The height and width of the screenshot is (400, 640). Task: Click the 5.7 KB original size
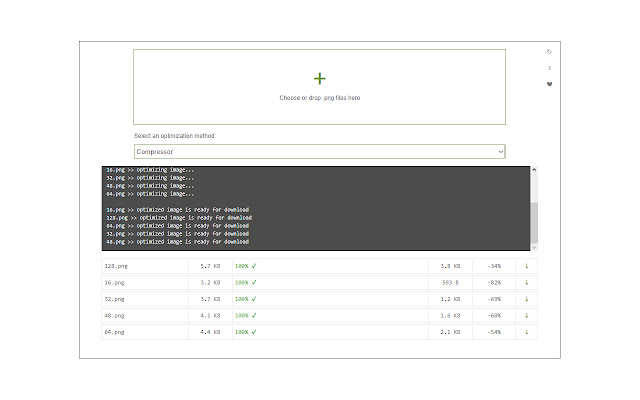(210, 266)
